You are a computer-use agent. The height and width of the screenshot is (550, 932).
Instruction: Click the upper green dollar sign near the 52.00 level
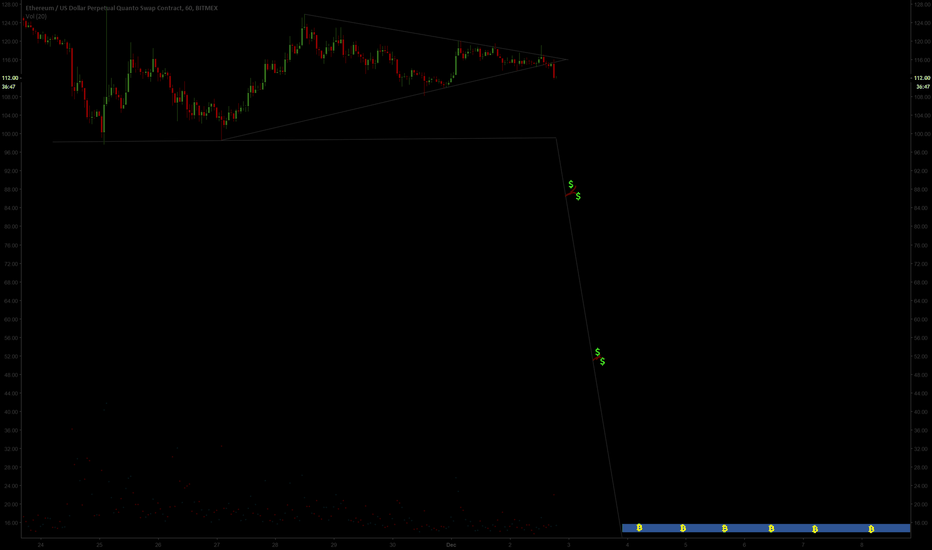597,352
